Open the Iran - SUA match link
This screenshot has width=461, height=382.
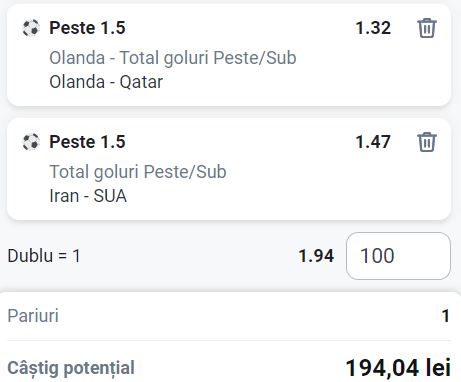pyautogui.click(x=88, y=196)
